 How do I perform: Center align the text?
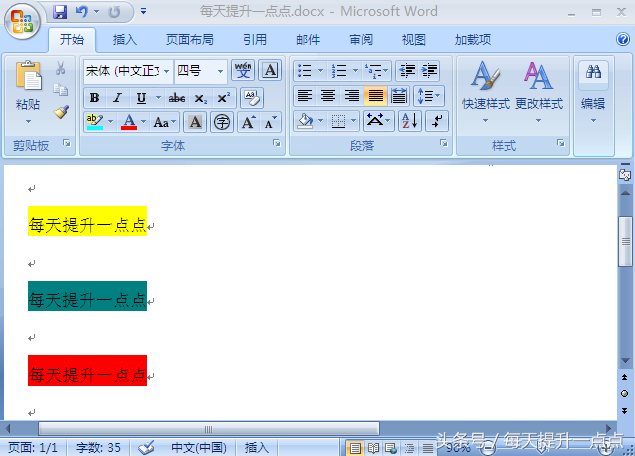click(328, 96)
